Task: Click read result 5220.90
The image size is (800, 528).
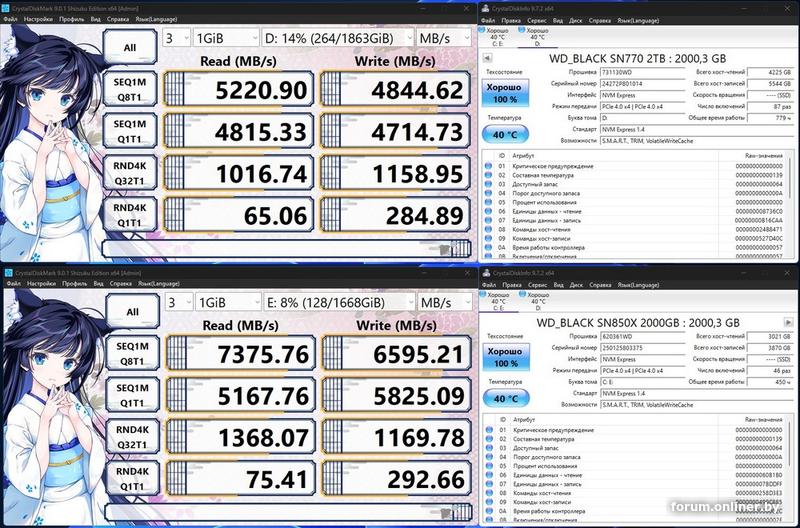Action: 238,89
